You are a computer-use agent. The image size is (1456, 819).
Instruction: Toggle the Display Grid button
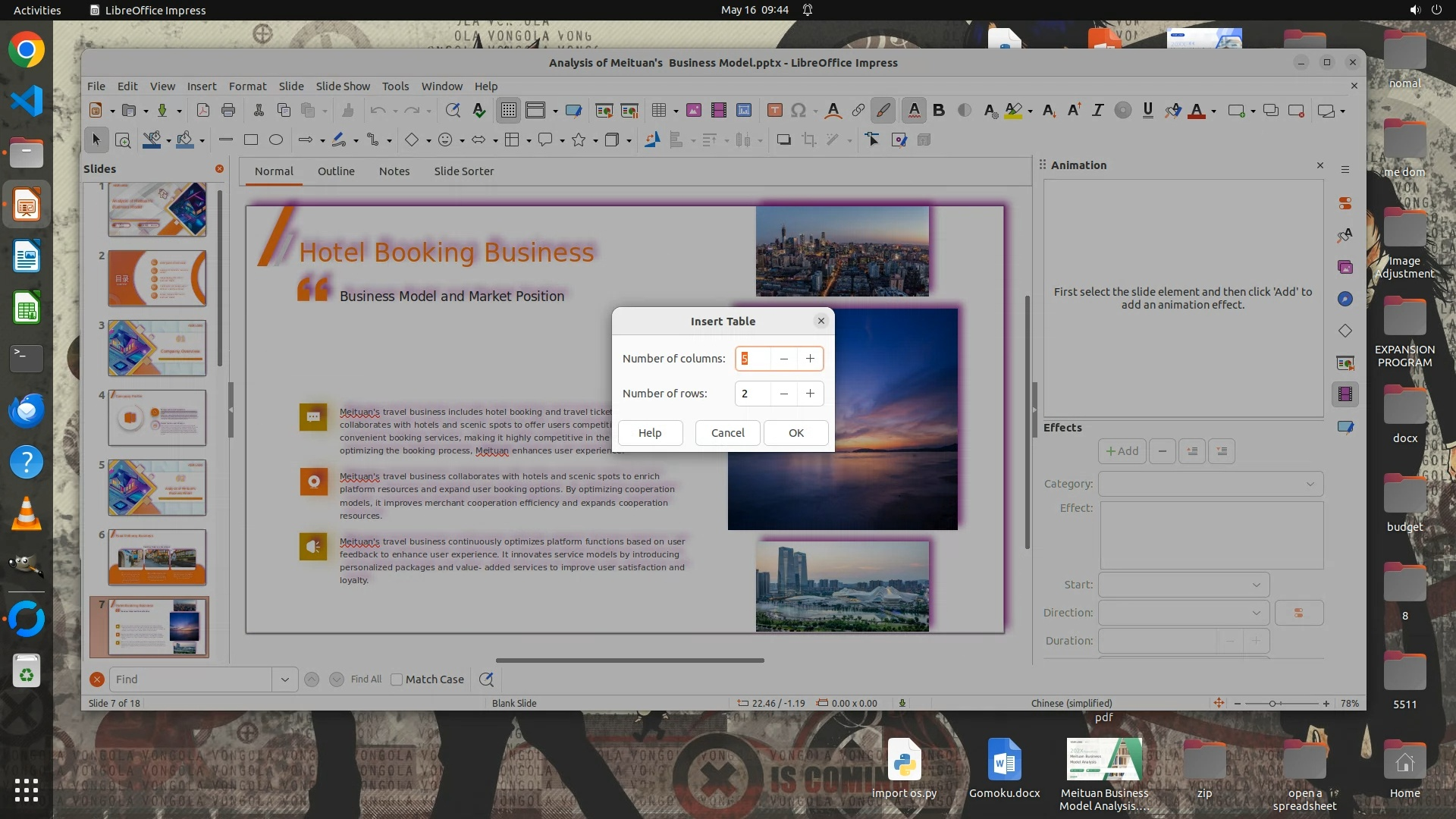click(508, 111)
